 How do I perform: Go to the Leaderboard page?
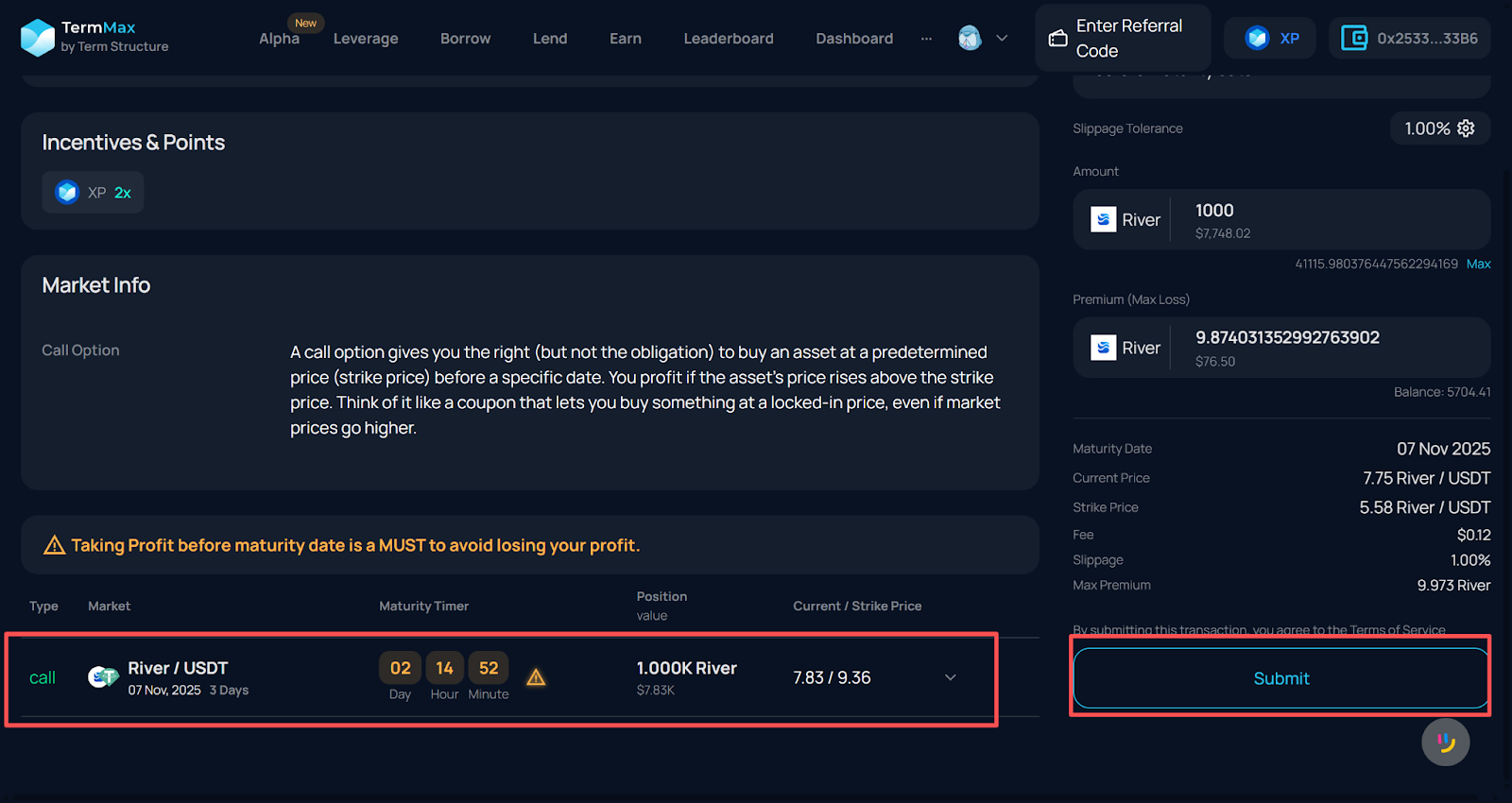point(728,39)
